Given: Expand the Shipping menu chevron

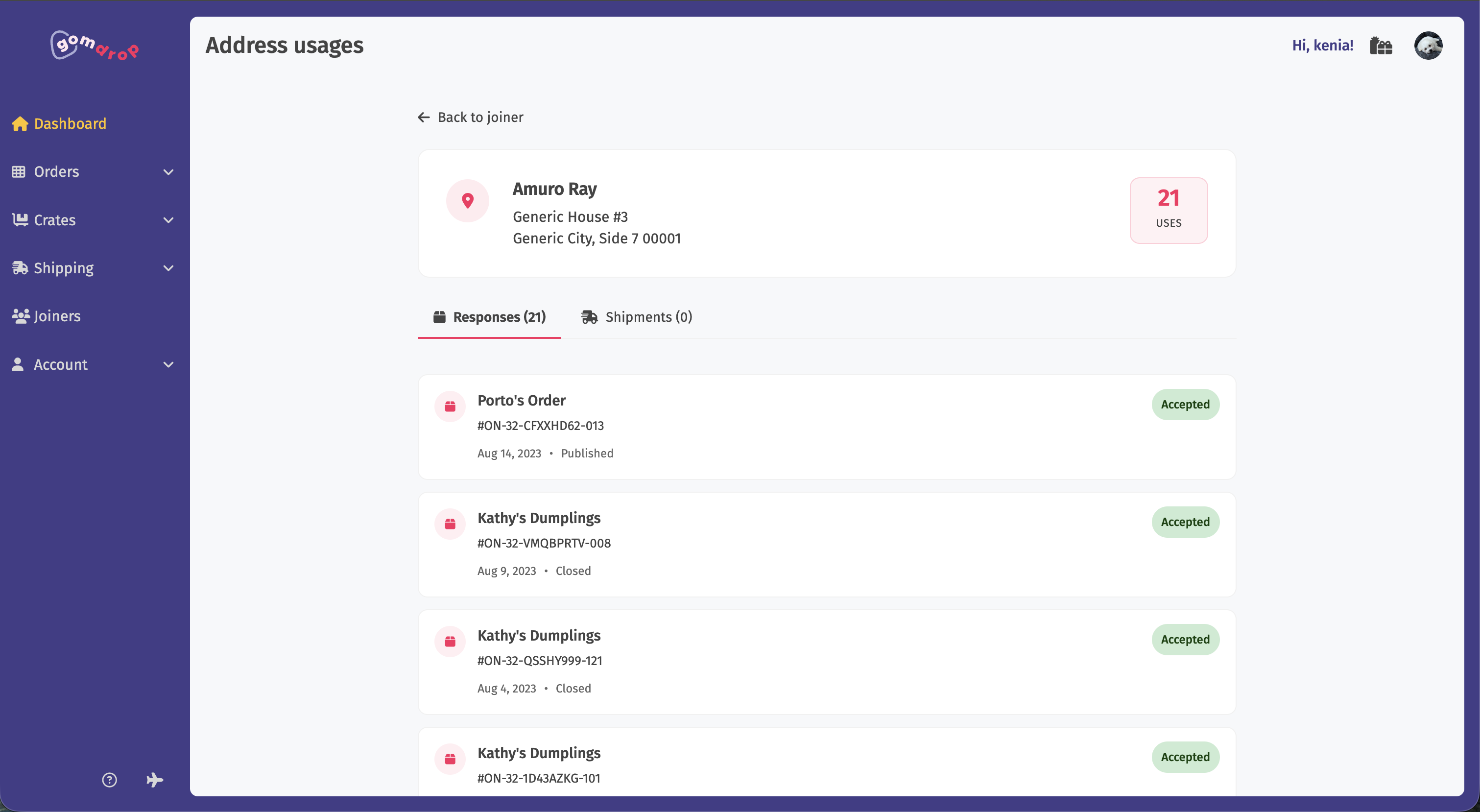Looking at the screenshot, I should tap(168, 268).
